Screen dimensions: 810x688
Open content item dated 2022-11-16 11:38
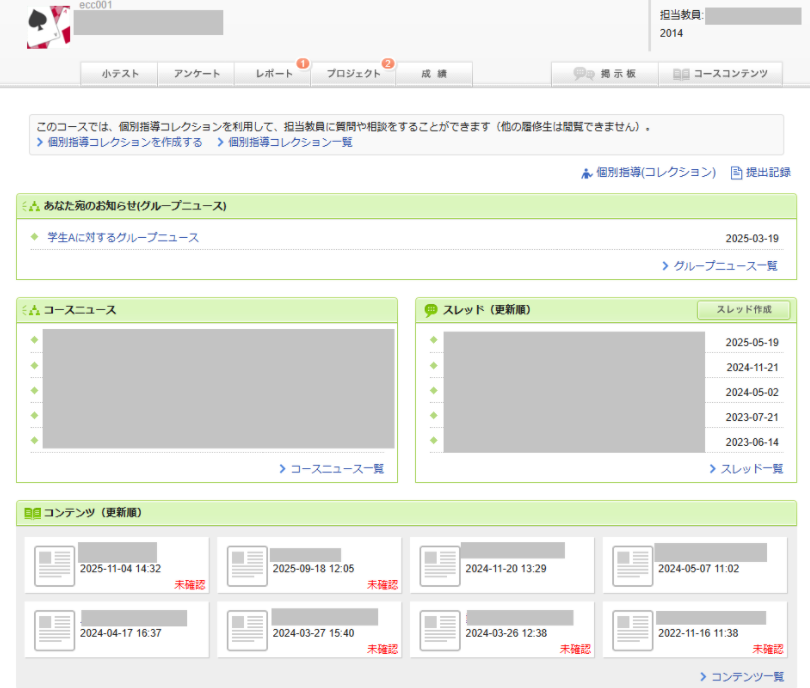[698, 630]
